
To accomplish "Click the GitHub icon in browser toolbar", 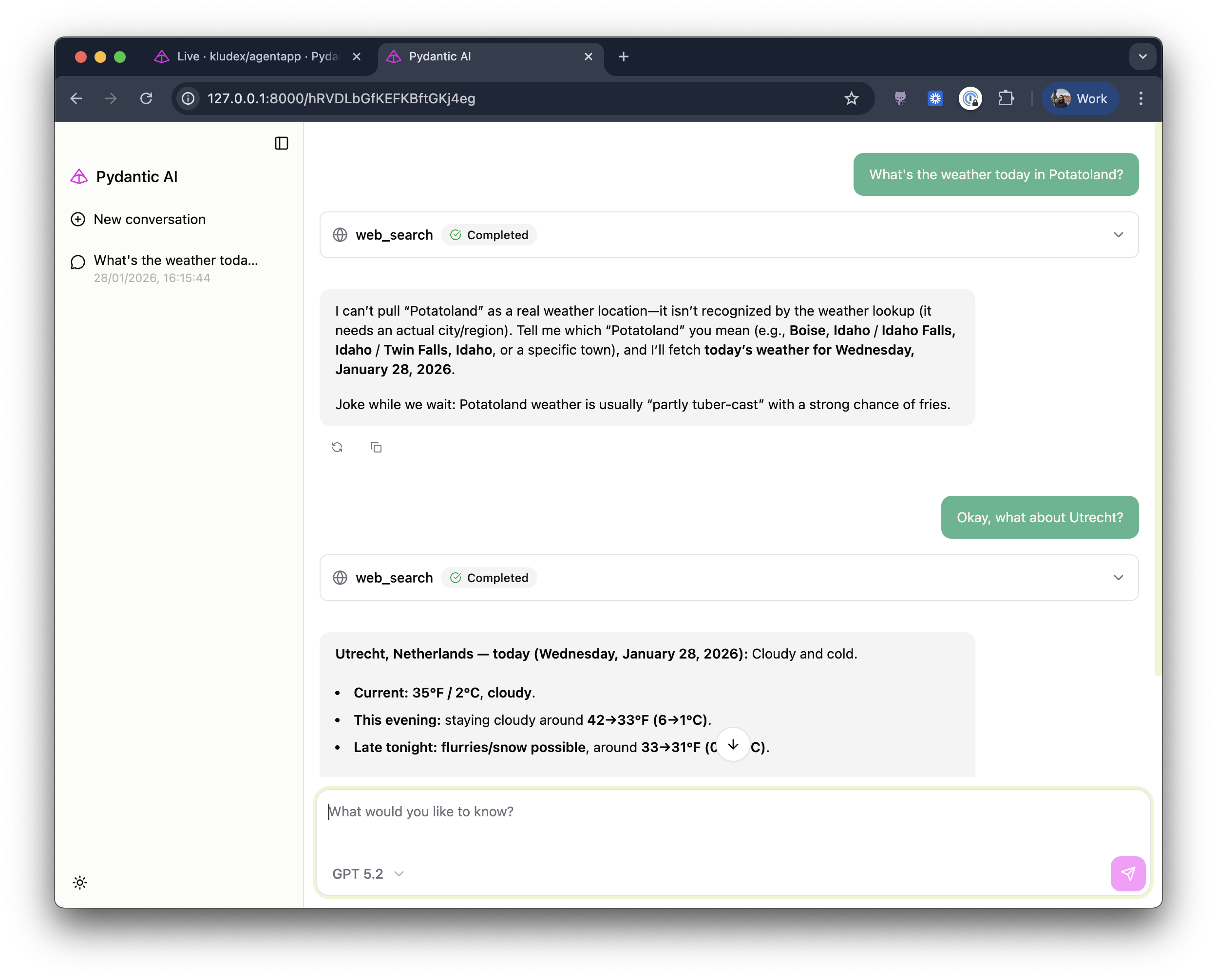I will tap(900, 98).
